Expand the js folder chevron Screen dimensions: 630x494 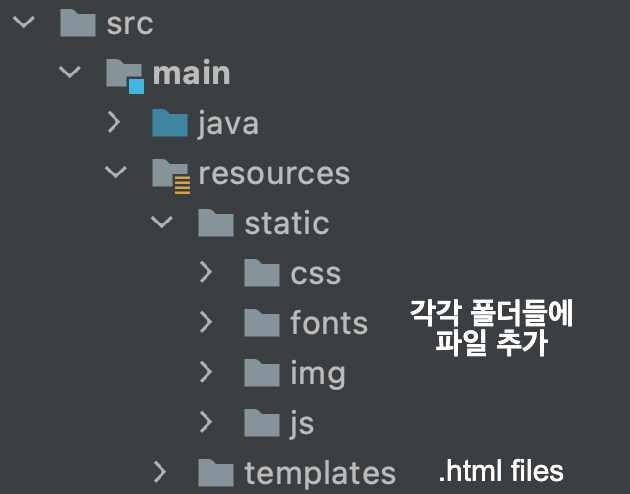pos(206,422)
